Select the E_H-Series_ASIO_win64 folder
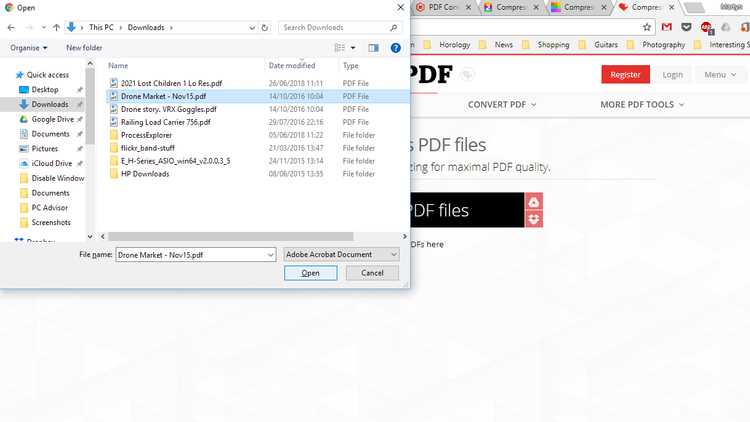 click(175, 161)
